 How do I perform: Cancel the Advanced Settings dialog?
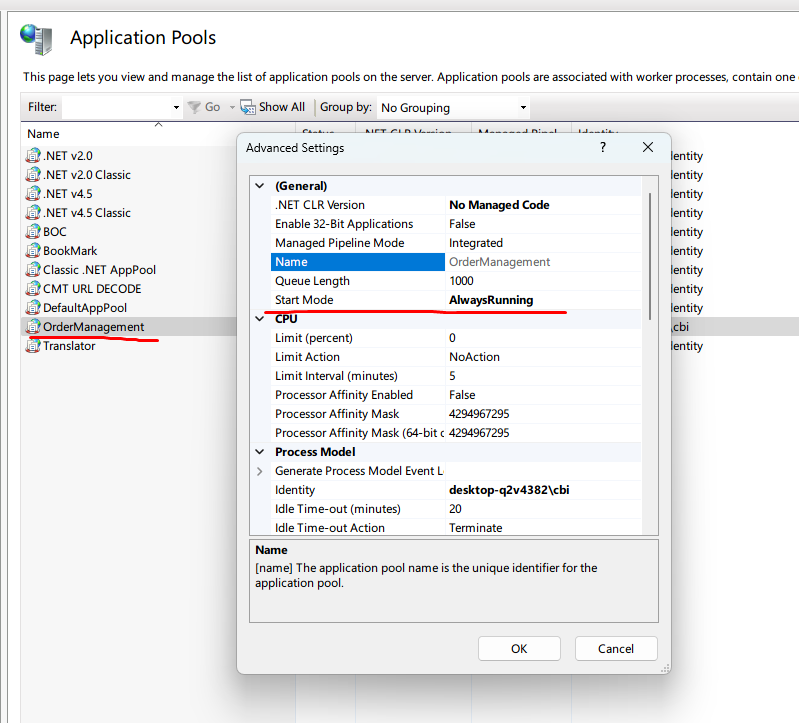[x=616, y=649]
